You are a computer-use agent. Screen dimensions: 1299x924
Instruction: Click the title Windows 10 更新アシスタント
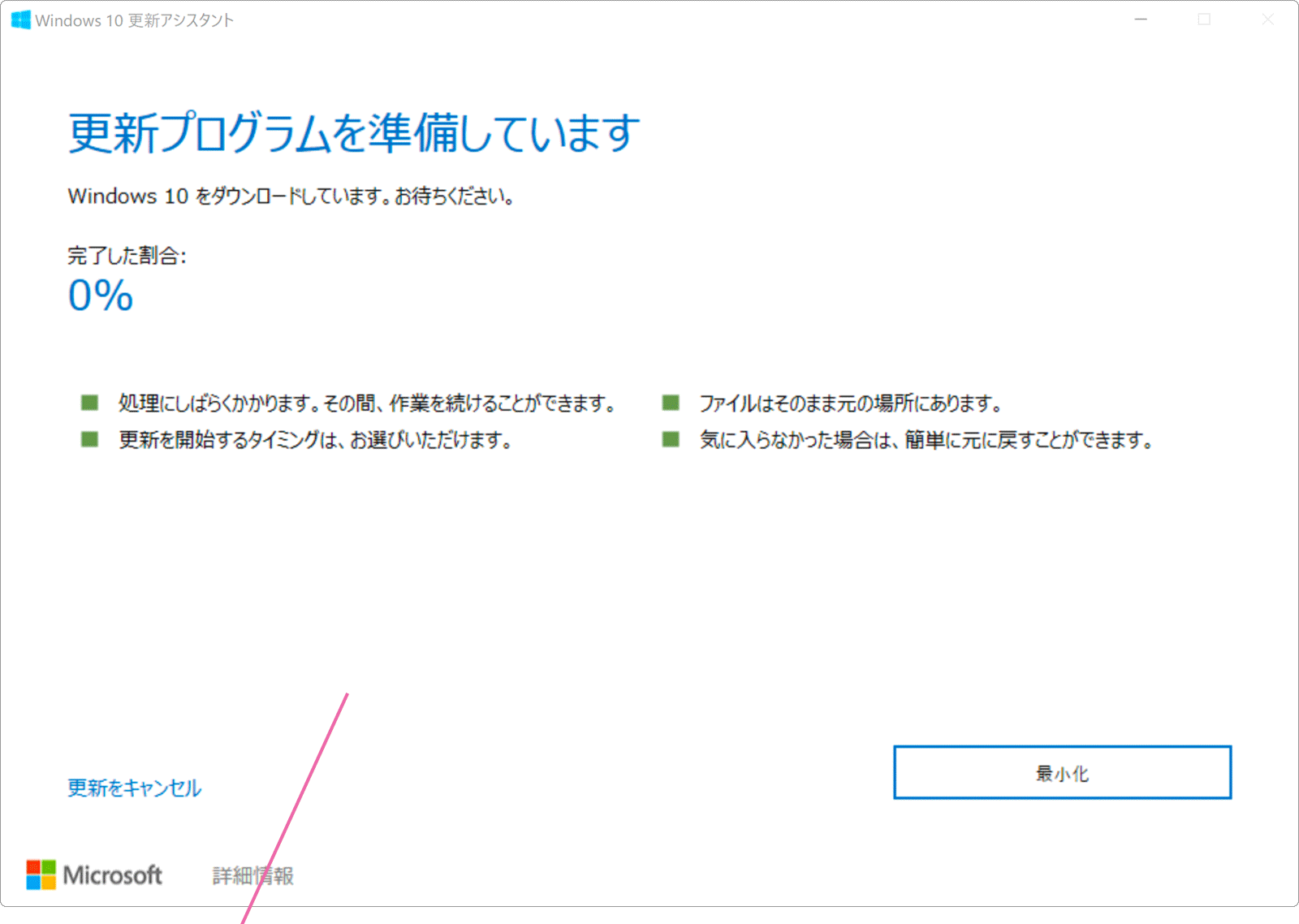tap(135, 20)
